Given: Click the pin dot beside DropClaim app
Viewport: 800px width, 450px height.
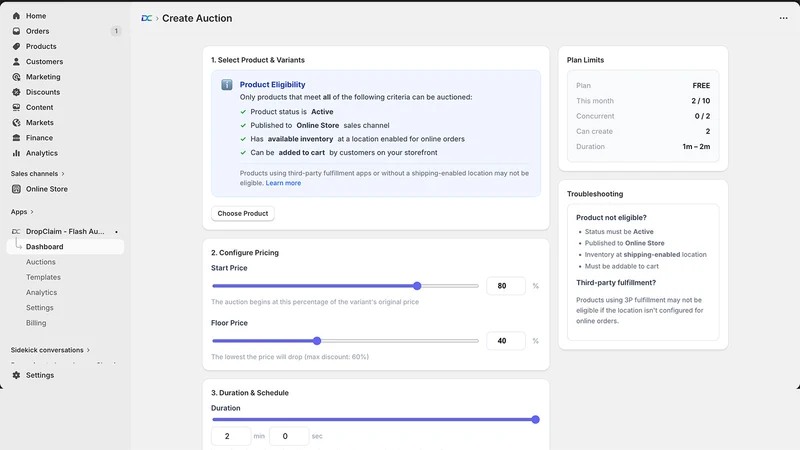Looking at the screenshot, I should pos(116,232).
